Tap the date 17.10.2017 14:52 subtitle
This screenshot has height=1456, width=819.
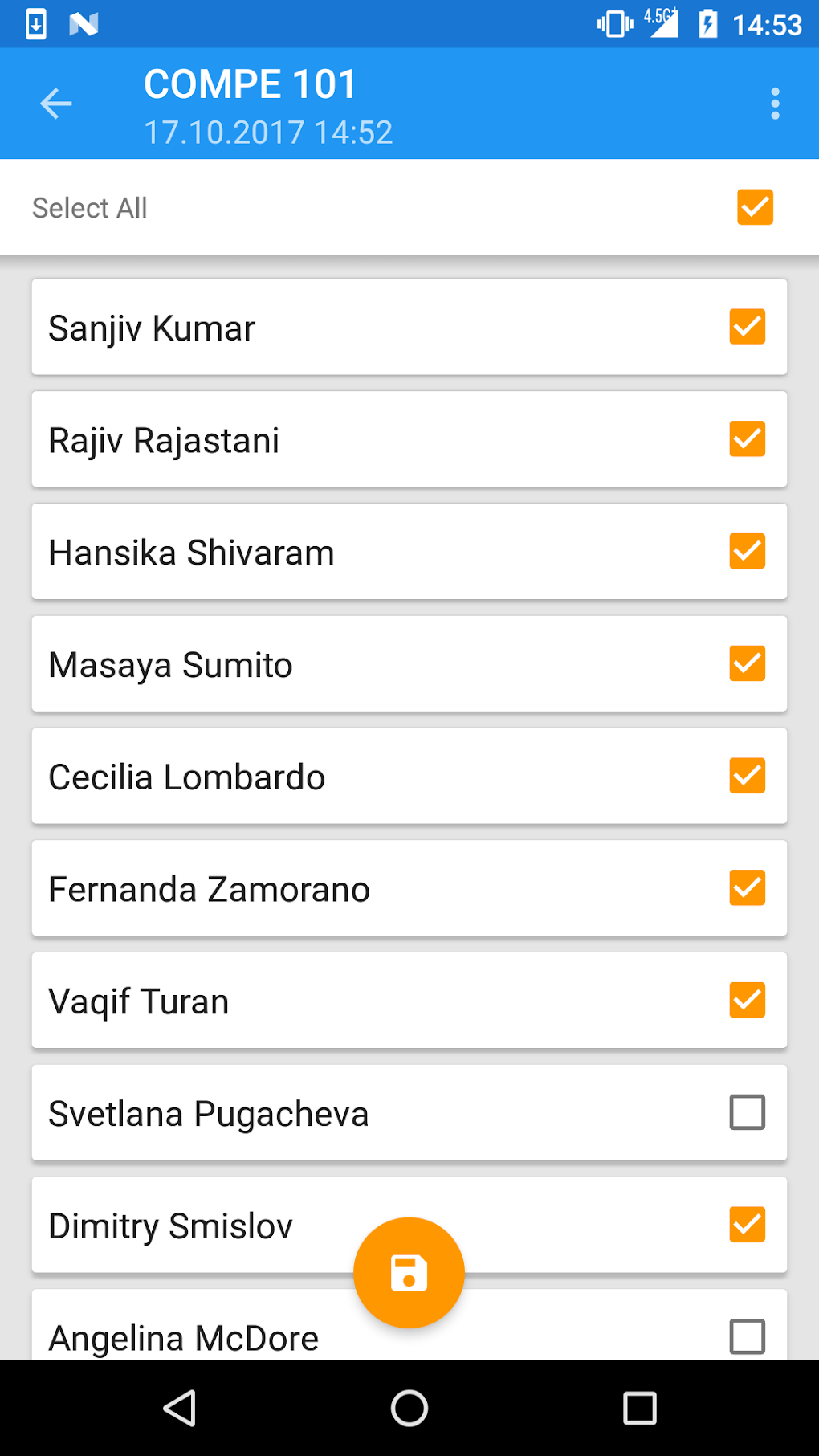[268, 133]
